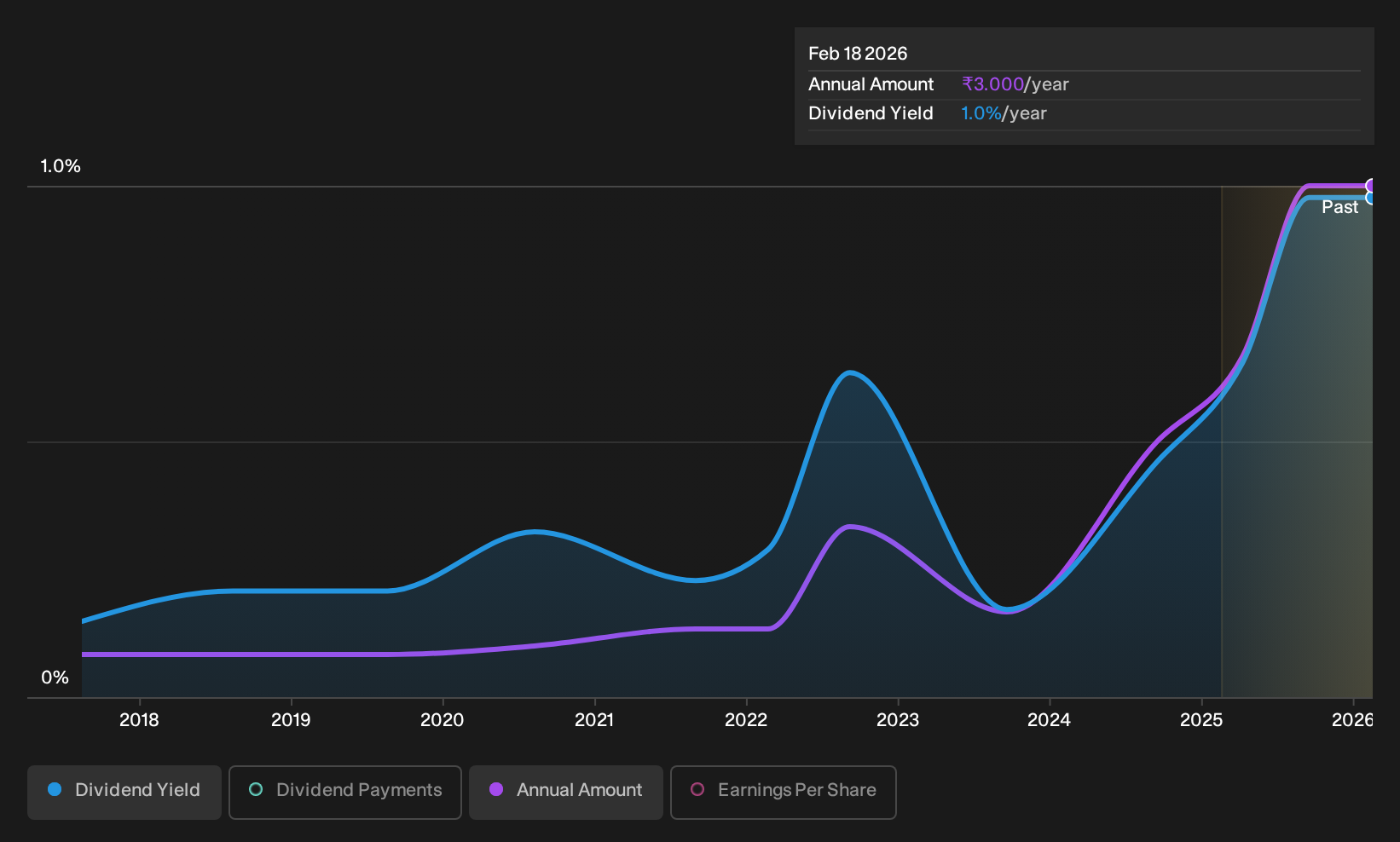This screenshot has height=842, width=1400.
Task: Click the 2023 axis label
Action: coord(898,720)
